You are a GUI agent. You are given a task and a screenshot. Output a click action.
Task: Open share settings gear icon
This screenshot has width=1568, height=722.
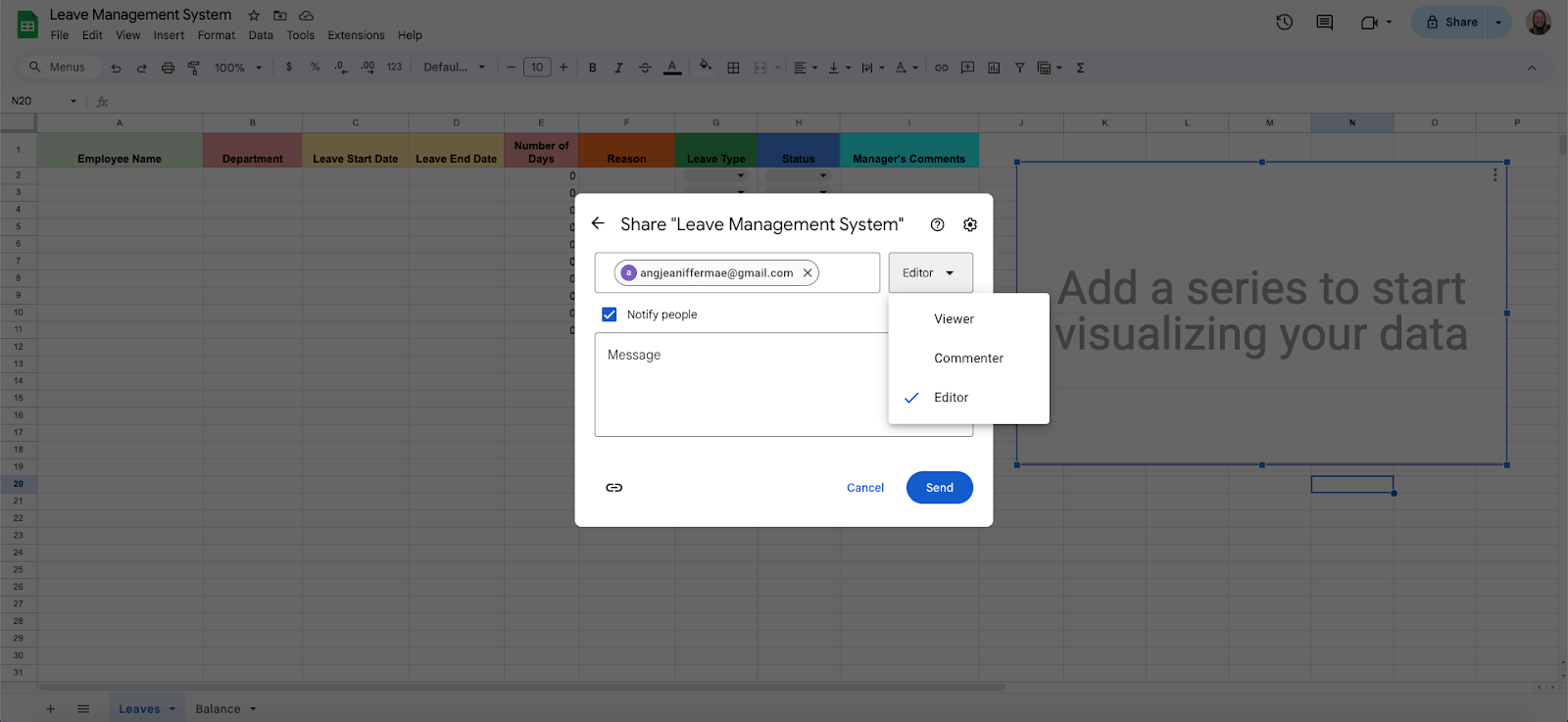[969, 224]
